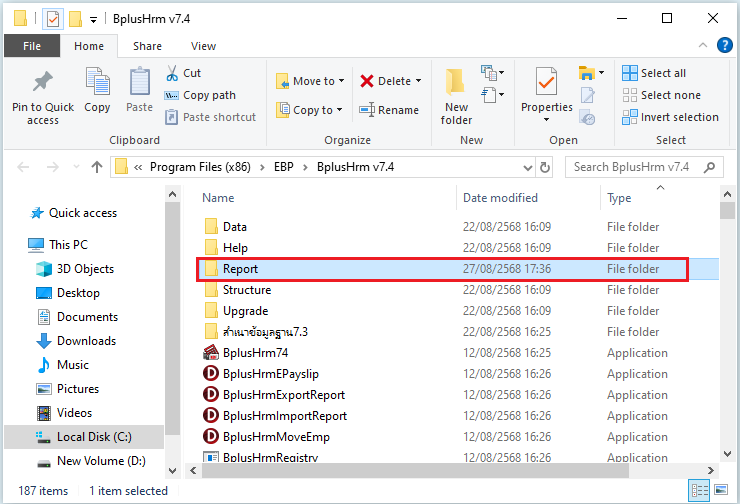
Task: Click the Rename icon in Organize group
Action: (367, 110)
